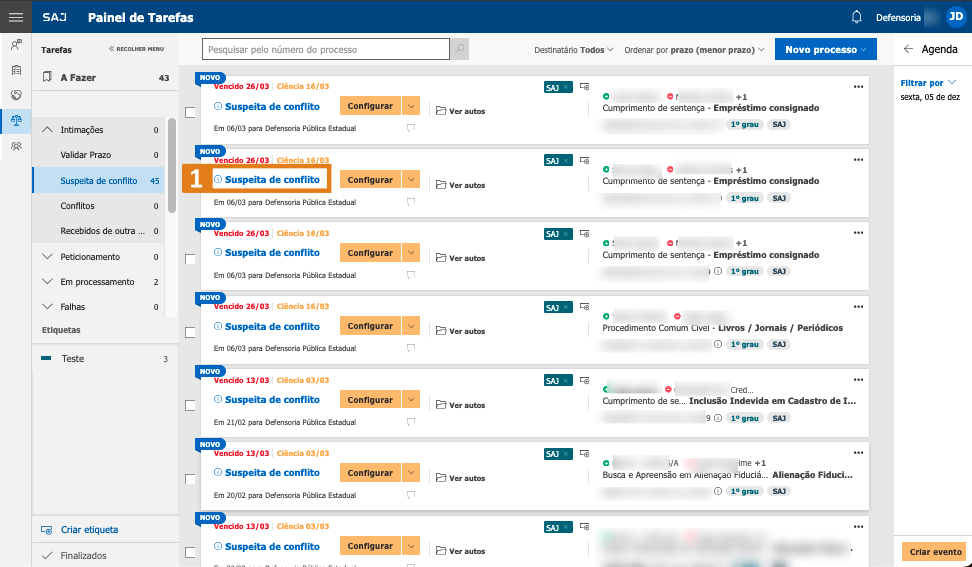
Task: Click the process number search field
Action: tap(326, 49)
